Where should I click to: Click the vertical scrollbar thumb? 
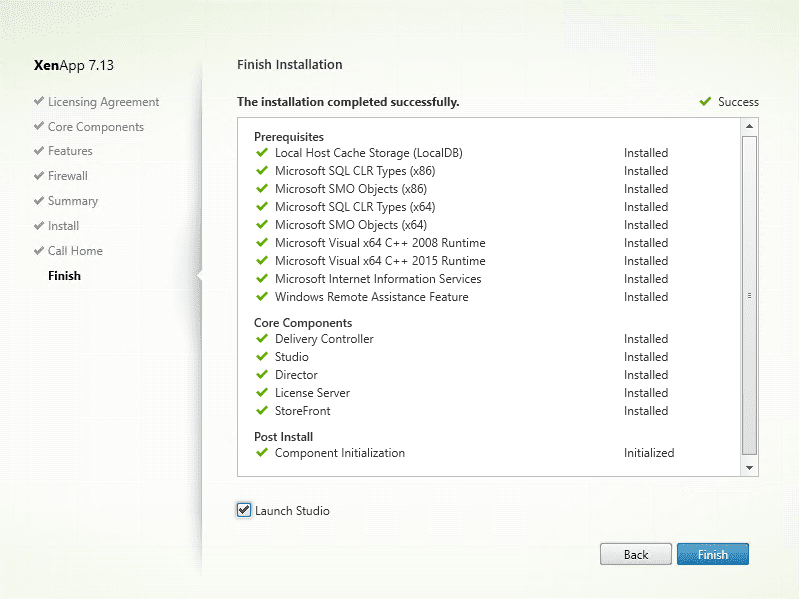point(749,295)
